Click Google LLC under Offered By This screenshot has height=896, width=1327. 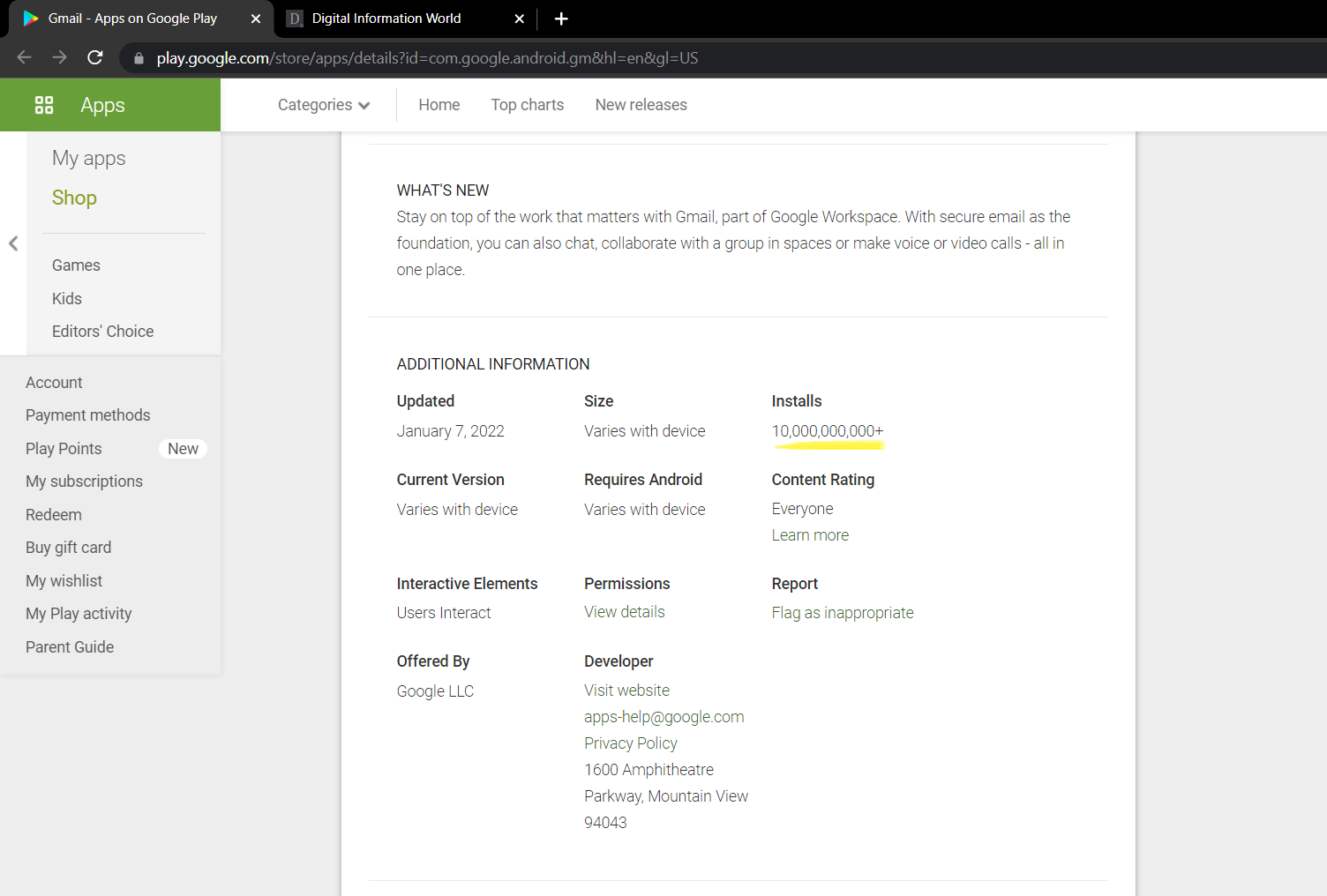(x=435, y=691)
